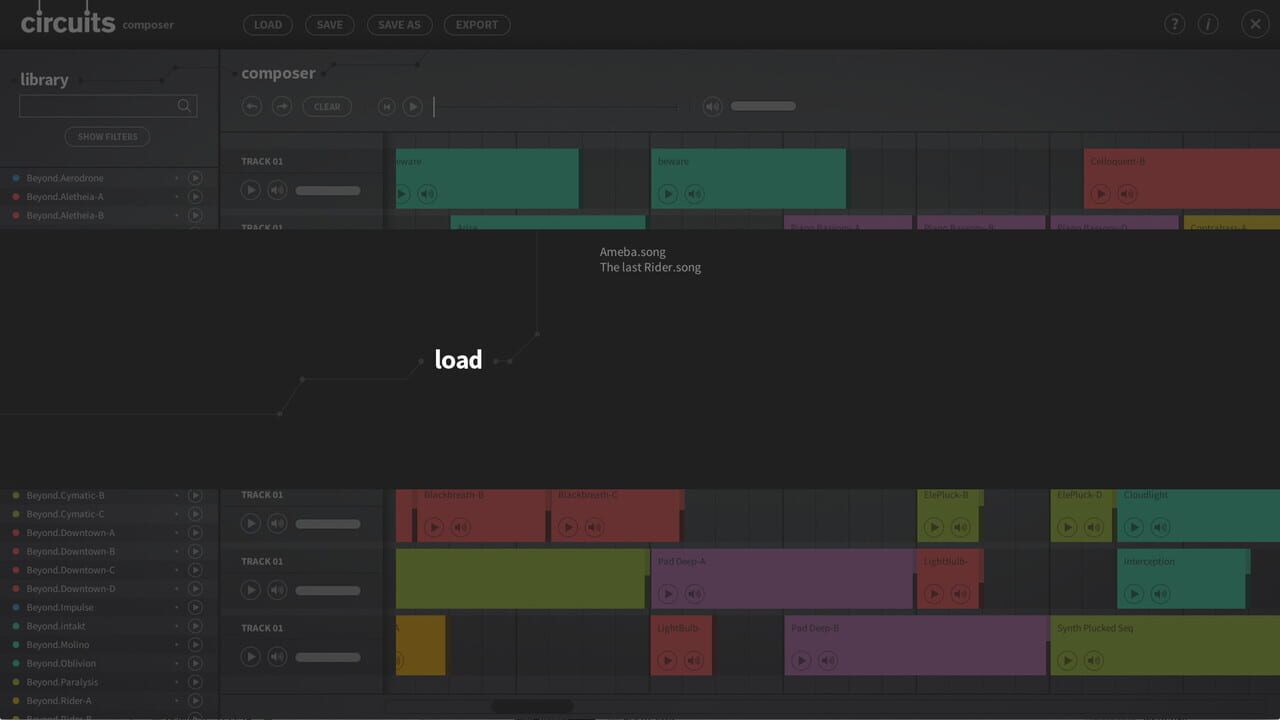
Task: Adjust the master volume slider
Action: tap(763, 106)
